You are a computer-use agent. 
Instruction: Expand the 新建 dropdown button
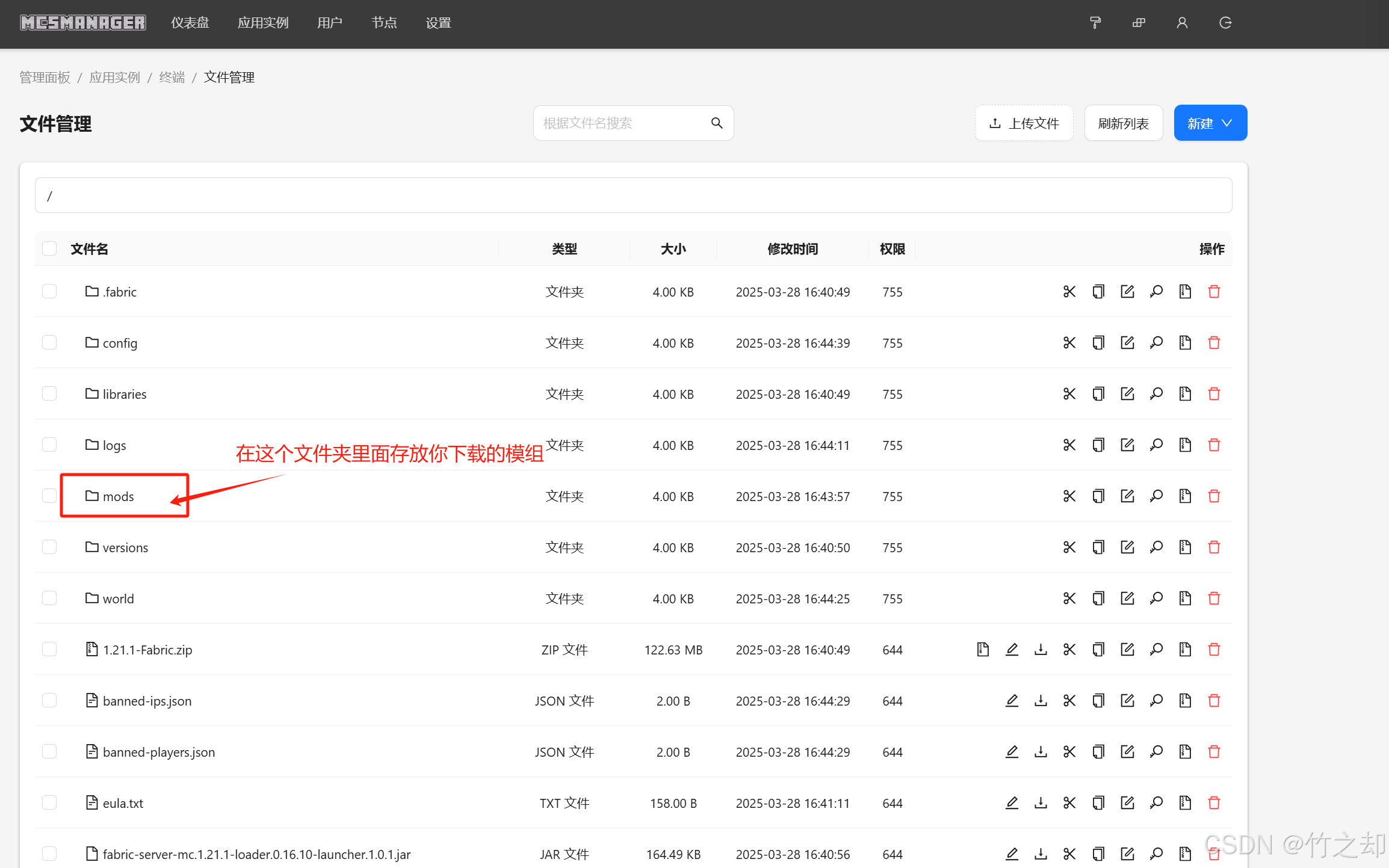click(1210, 123)
